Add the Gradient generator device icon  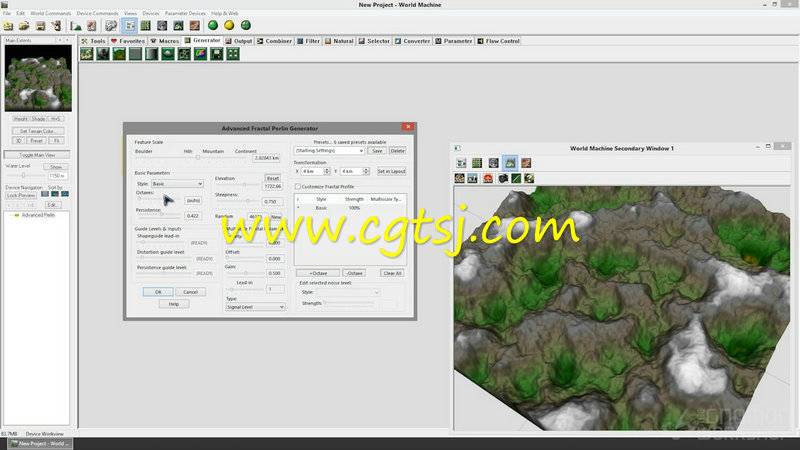pos(152,54)
